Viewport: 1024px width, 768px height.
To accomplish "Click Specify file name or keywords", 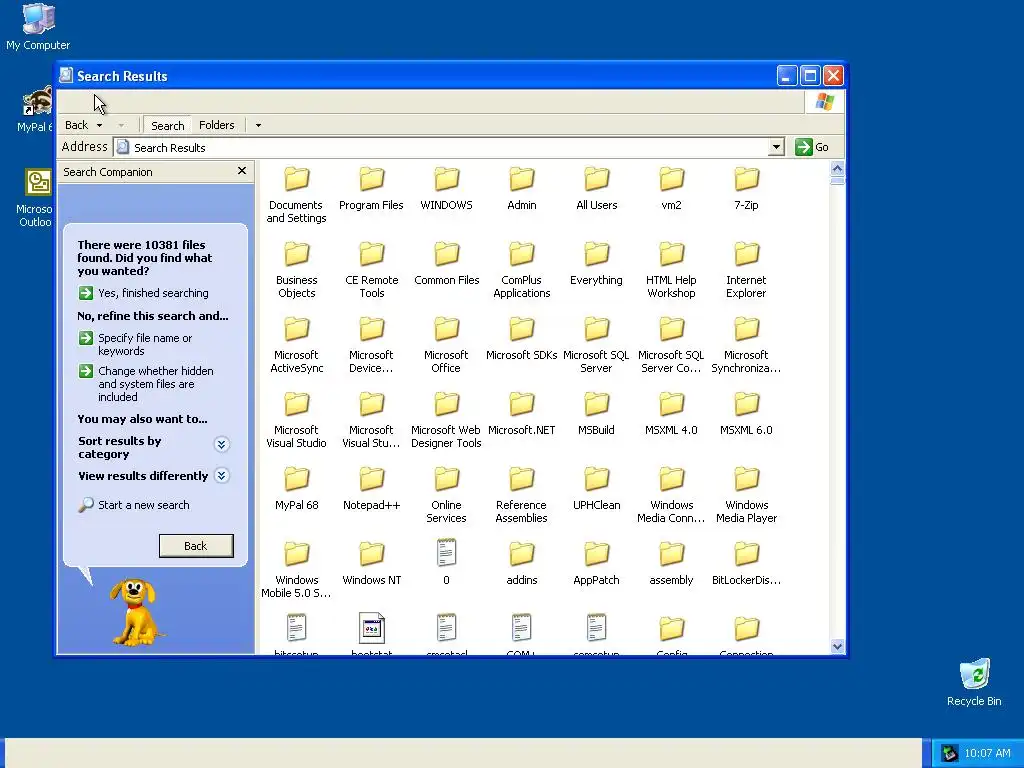I will (136, 344).
